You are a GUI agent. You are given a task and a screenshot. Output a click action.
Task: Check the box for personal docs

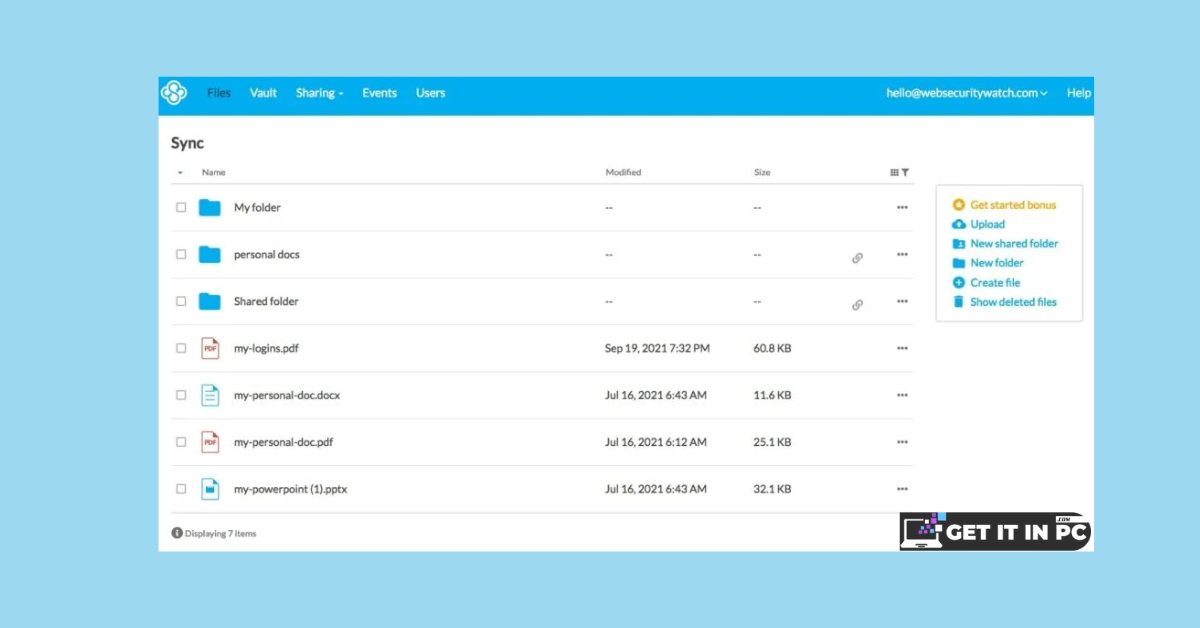coord(181,254)
